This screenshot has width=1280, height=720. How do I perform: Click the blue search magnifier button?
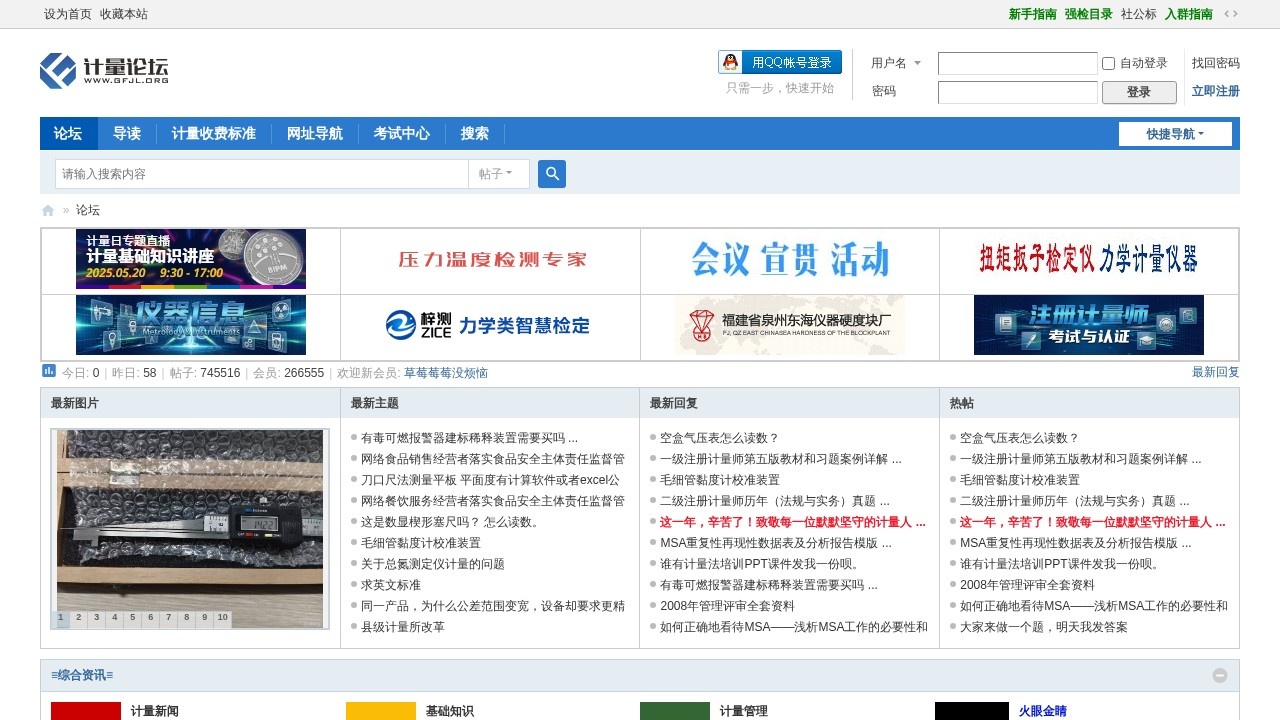click(x=552, y=174)
